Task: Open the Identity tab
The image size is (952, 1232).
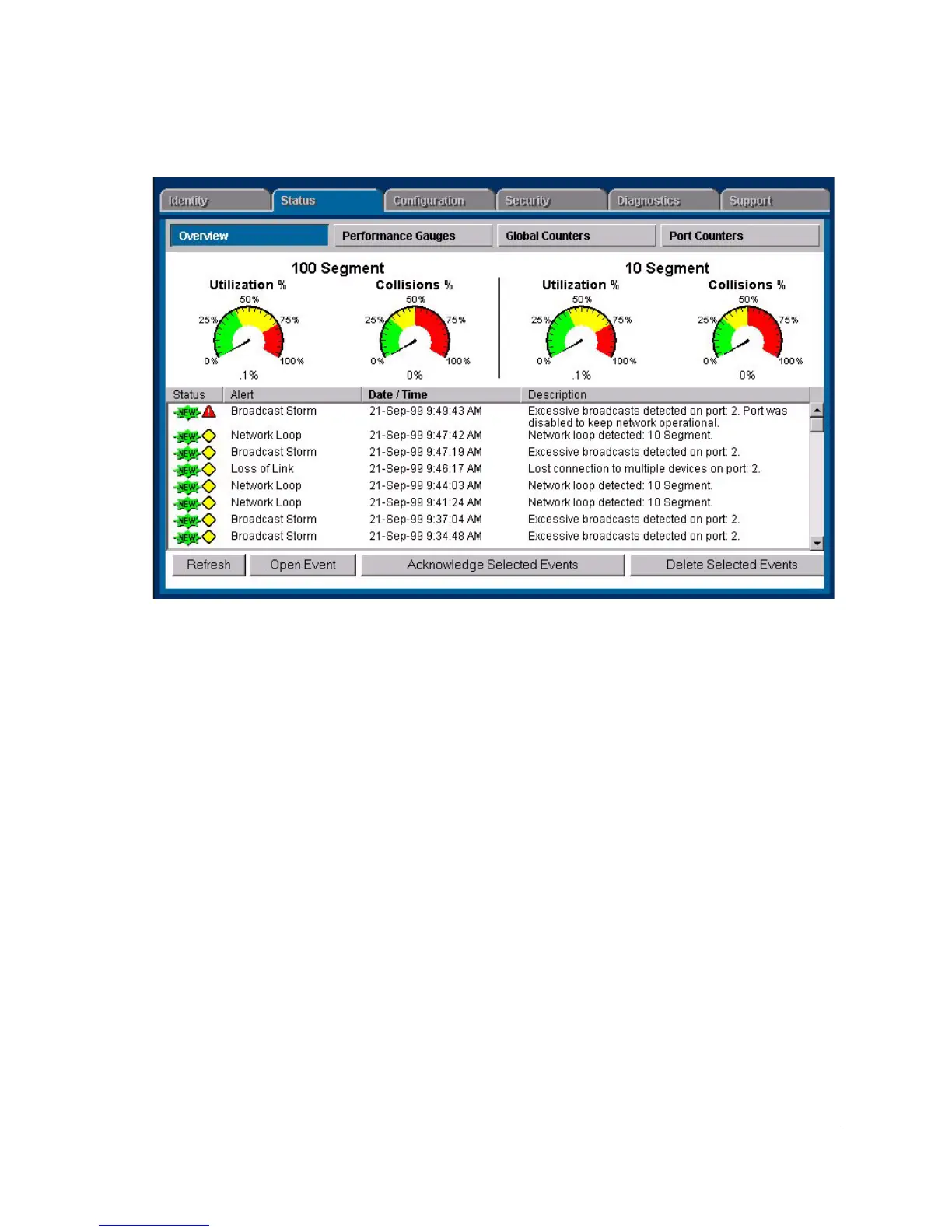Action: (215, 201)
